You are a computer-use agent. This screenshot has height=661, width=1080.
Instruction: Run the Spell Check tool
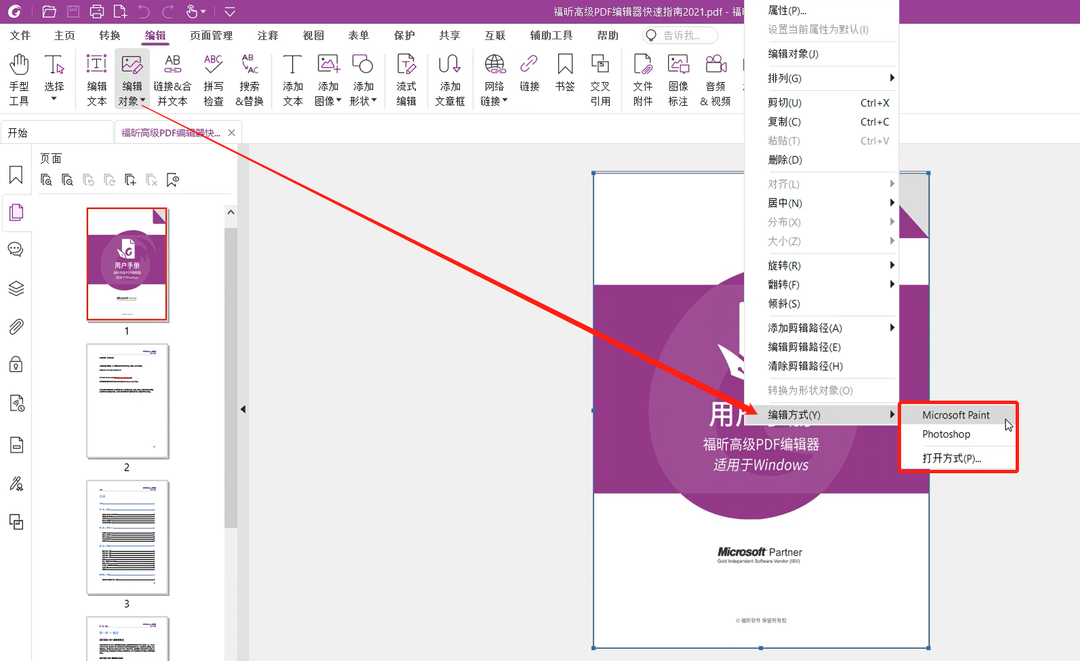(x=214, y=80)
